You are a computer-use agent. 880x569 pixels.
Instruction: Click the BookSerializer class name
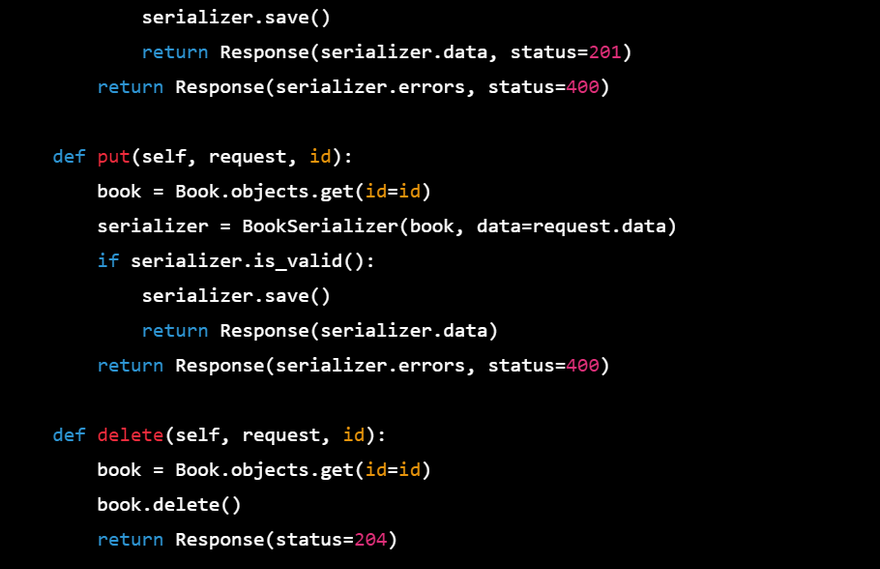320,227
